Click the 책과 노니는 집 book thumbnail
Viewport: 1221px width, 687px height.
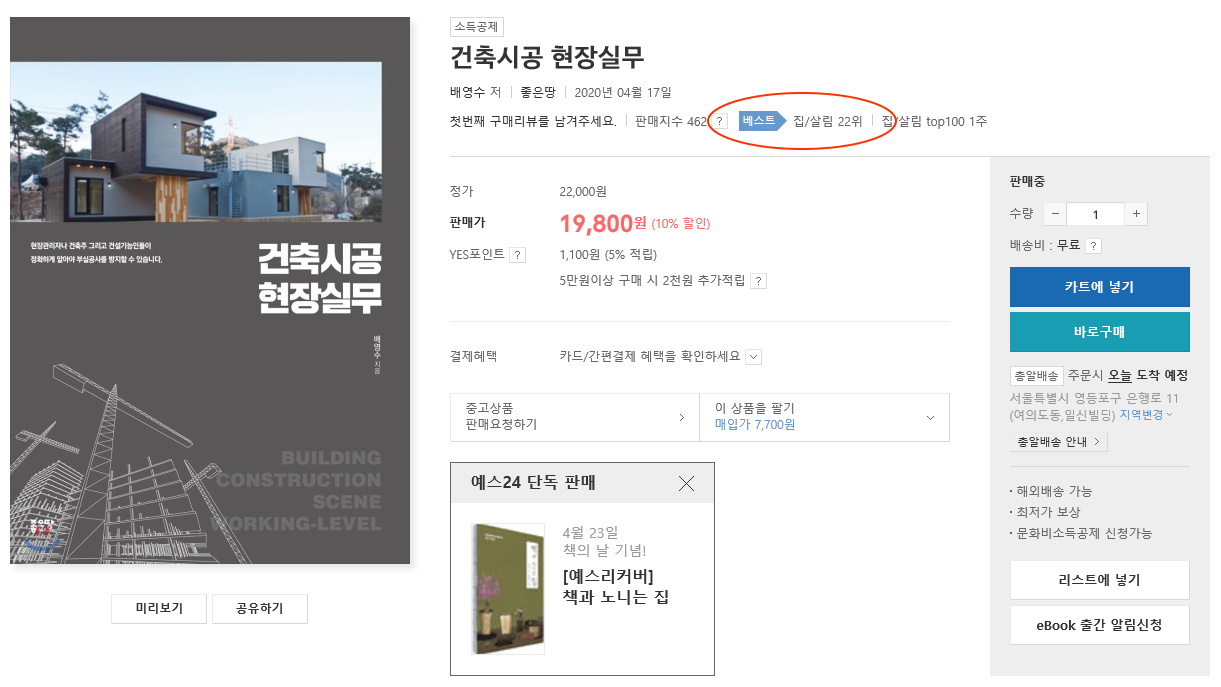[509, 588]
